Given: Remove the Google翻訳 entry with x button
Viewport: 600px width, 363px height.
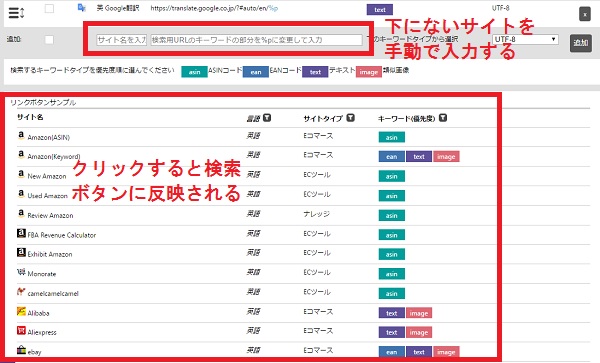Looking at the screenshot, I should 585,14.
